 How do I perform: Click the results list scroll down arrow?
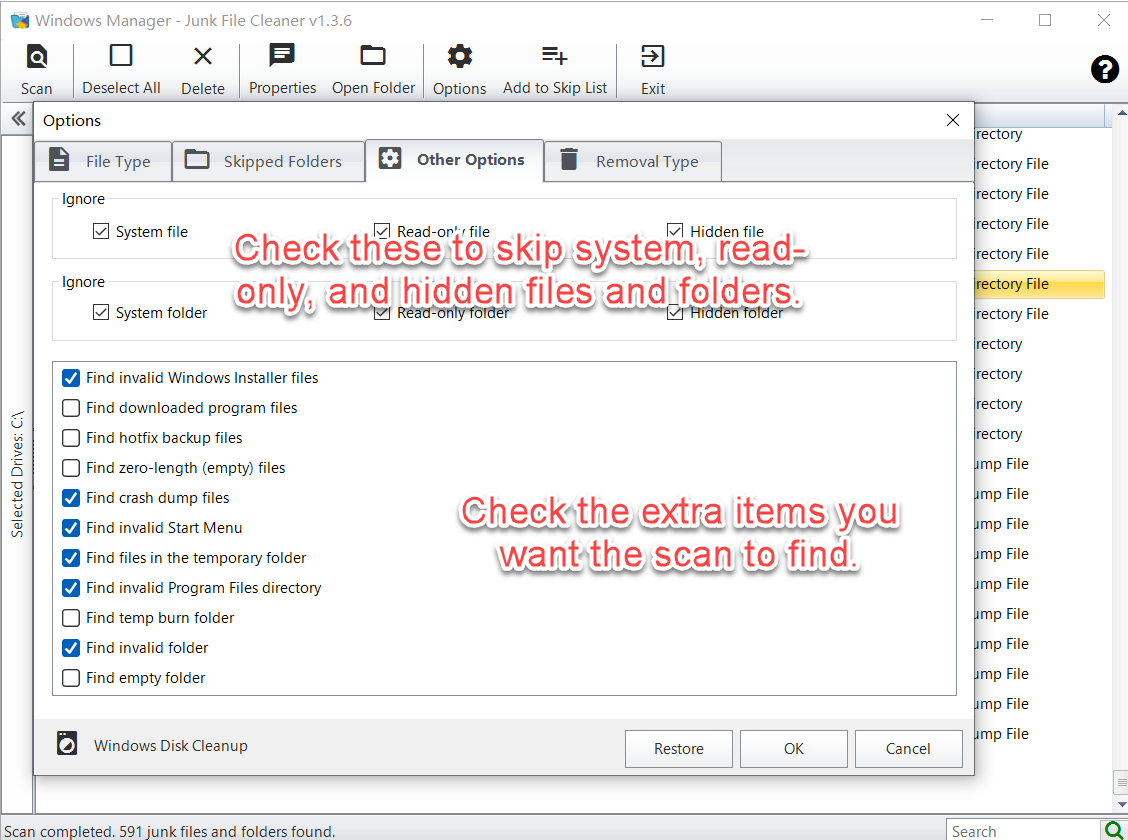point(1121,804)
